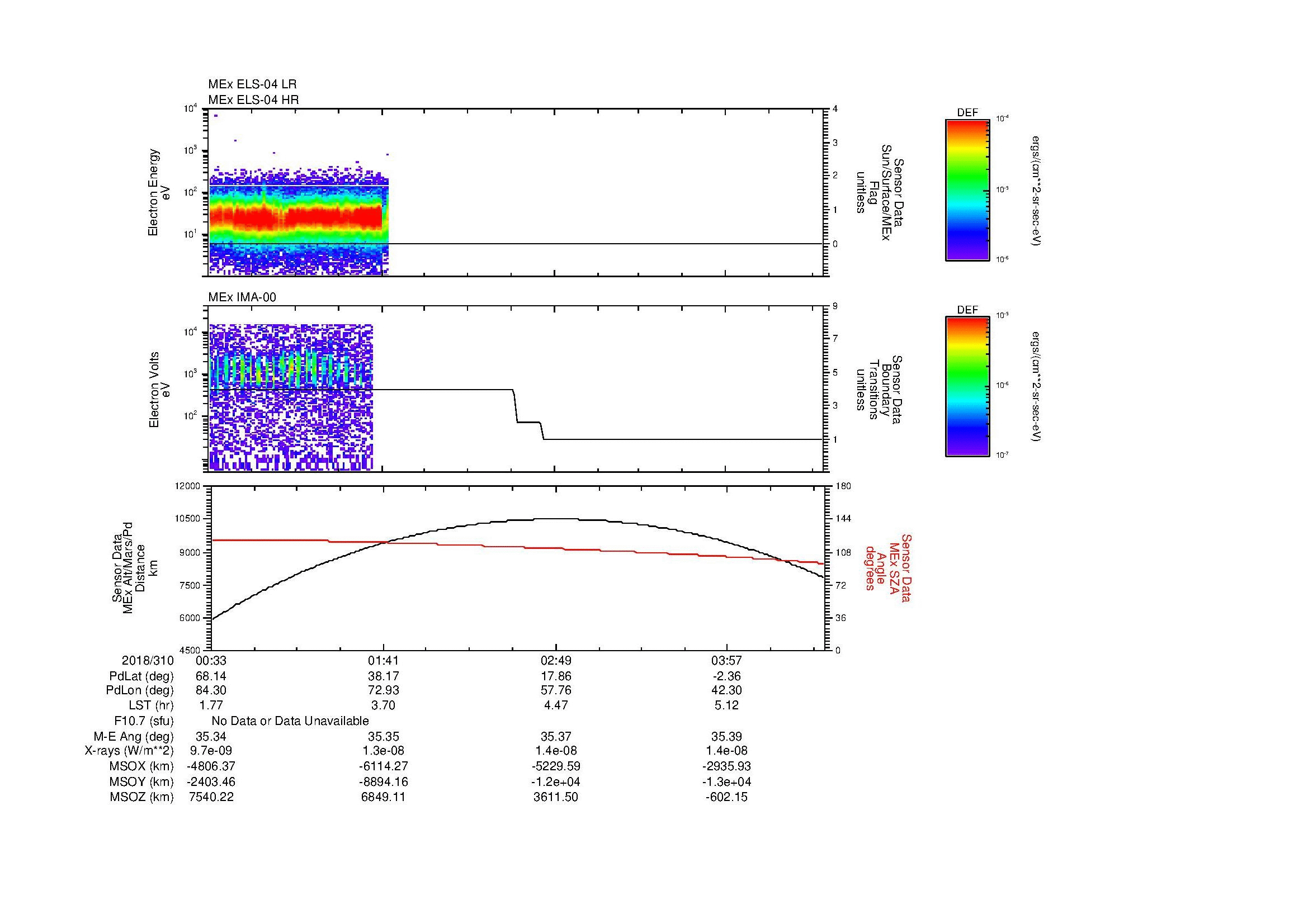Image resolution: width=1308 pixels, height=924 pixels.
Task: Click 'No Data or Data Unavailable' text
Action: click(290, 721)
